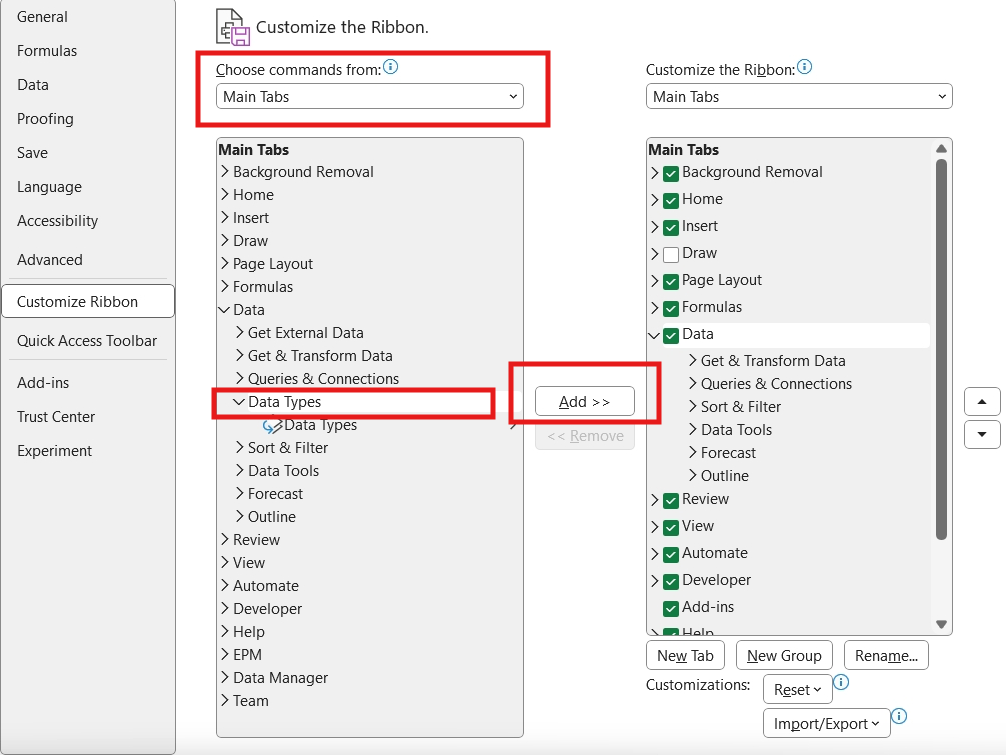Open the Proofing settings category
This screenshot has width=1006, height=755.
(45, 118)
